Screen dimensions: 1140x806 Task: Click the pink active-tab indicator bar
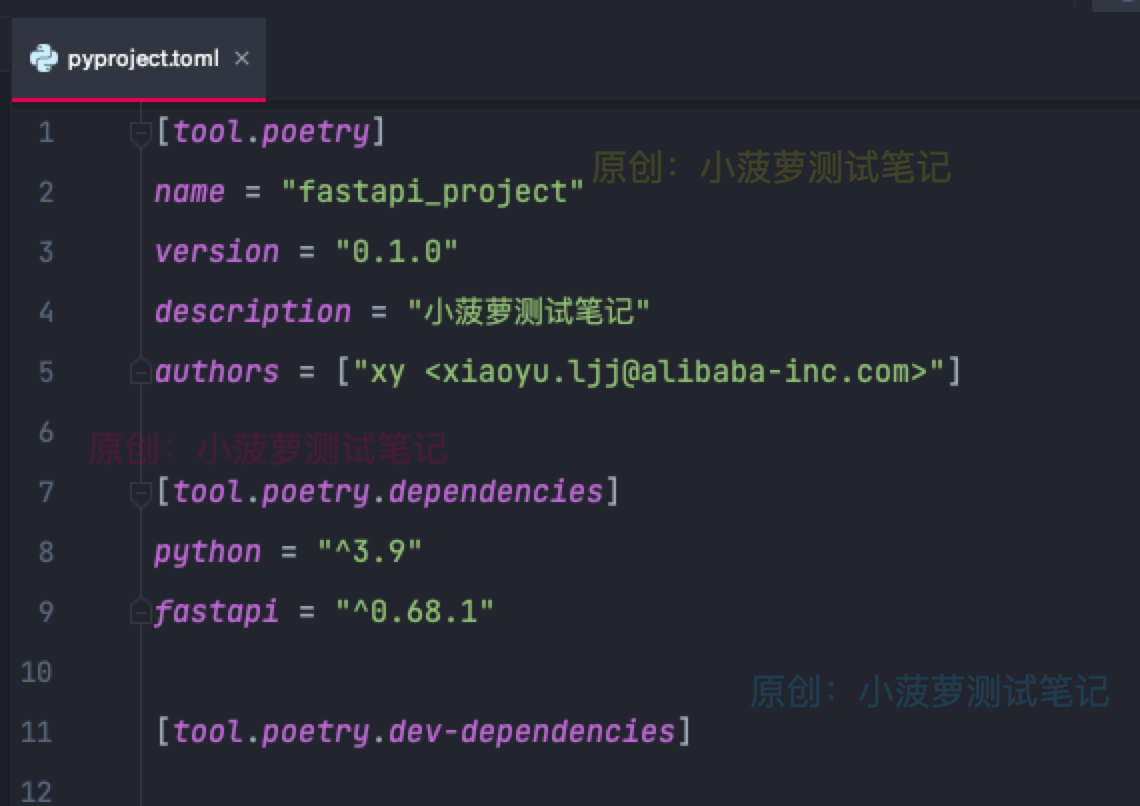click(136, 99)
